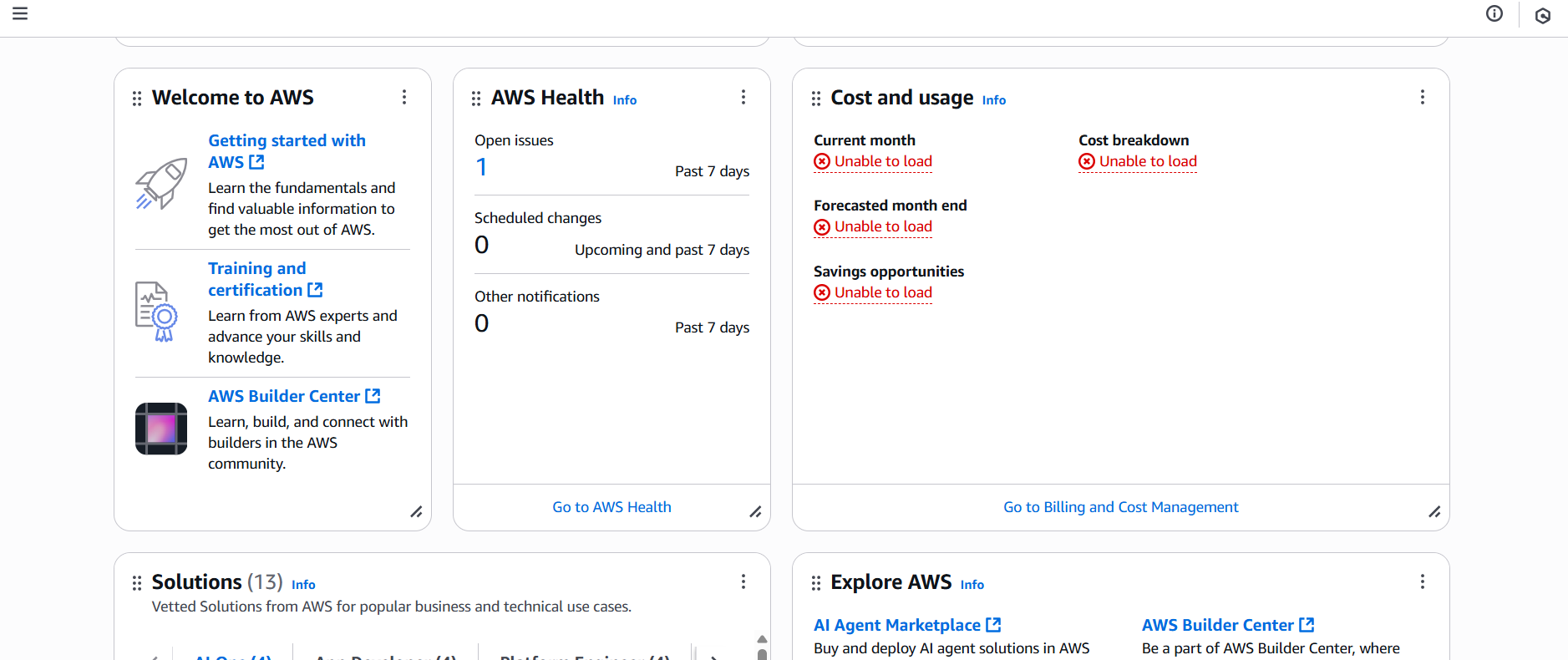This screenshot has width=1568, height=660.
Task: Open the Training and certification link
Action: click(x=257, y=279)
